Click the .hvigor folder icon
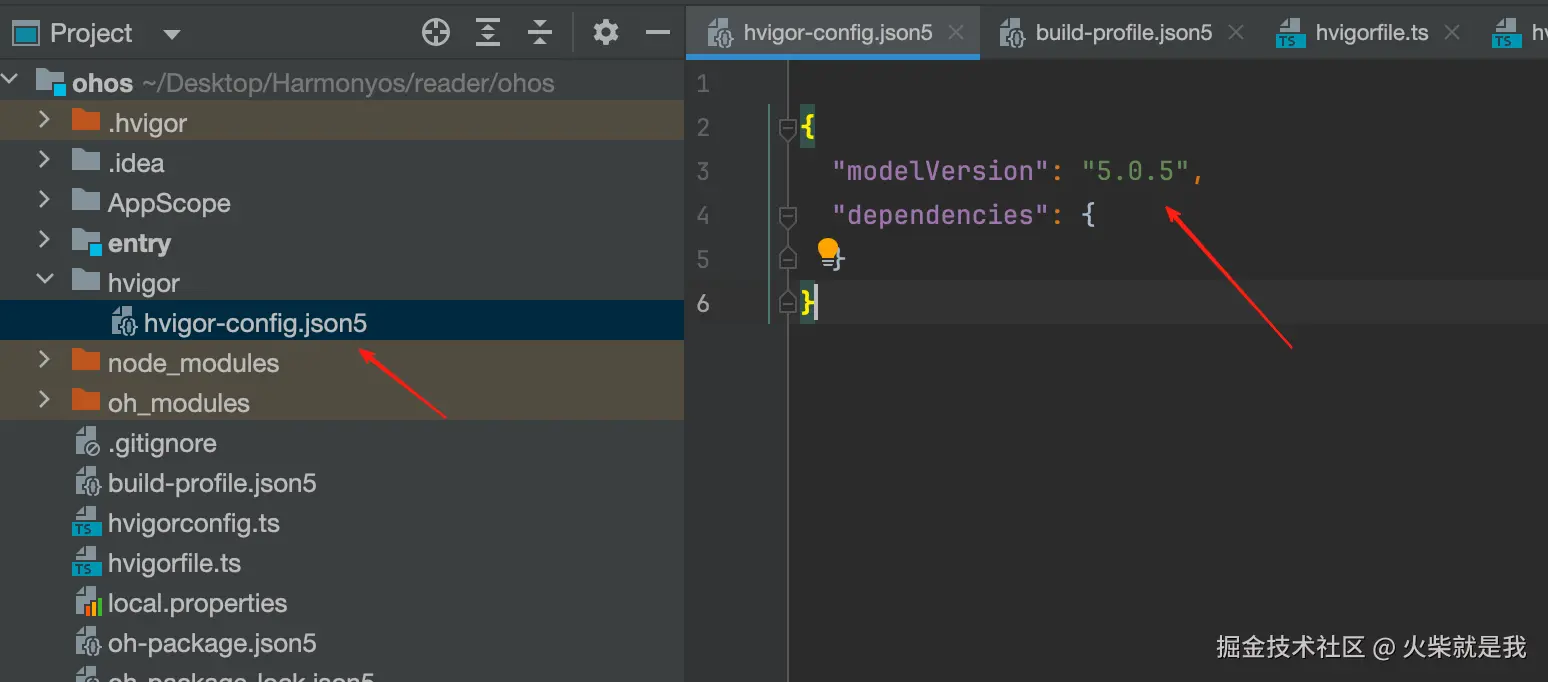Image resolution: width=1548 pixels, height=682 pixels. pos(86,121)
